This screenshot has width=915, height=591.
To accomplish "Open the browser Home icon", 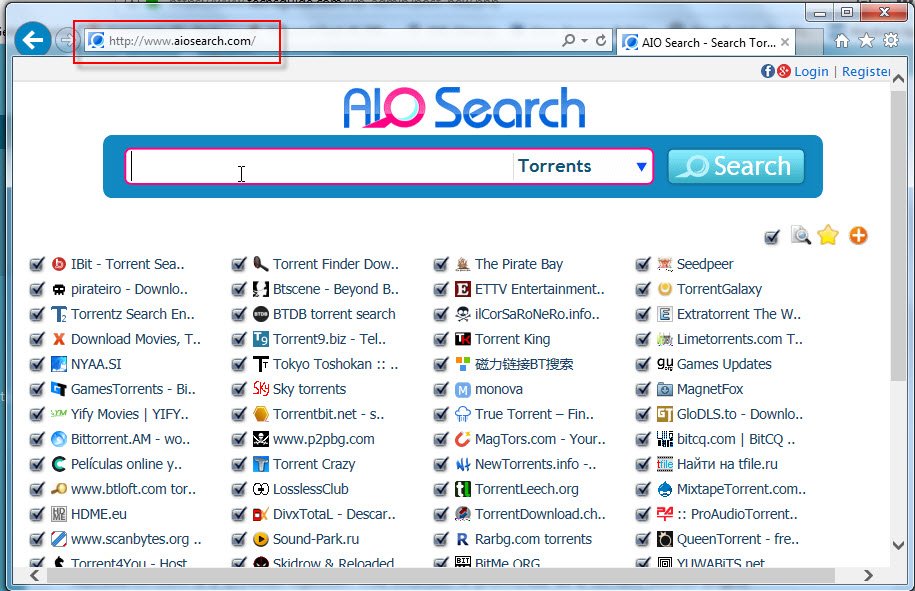I will pos(841,40).
